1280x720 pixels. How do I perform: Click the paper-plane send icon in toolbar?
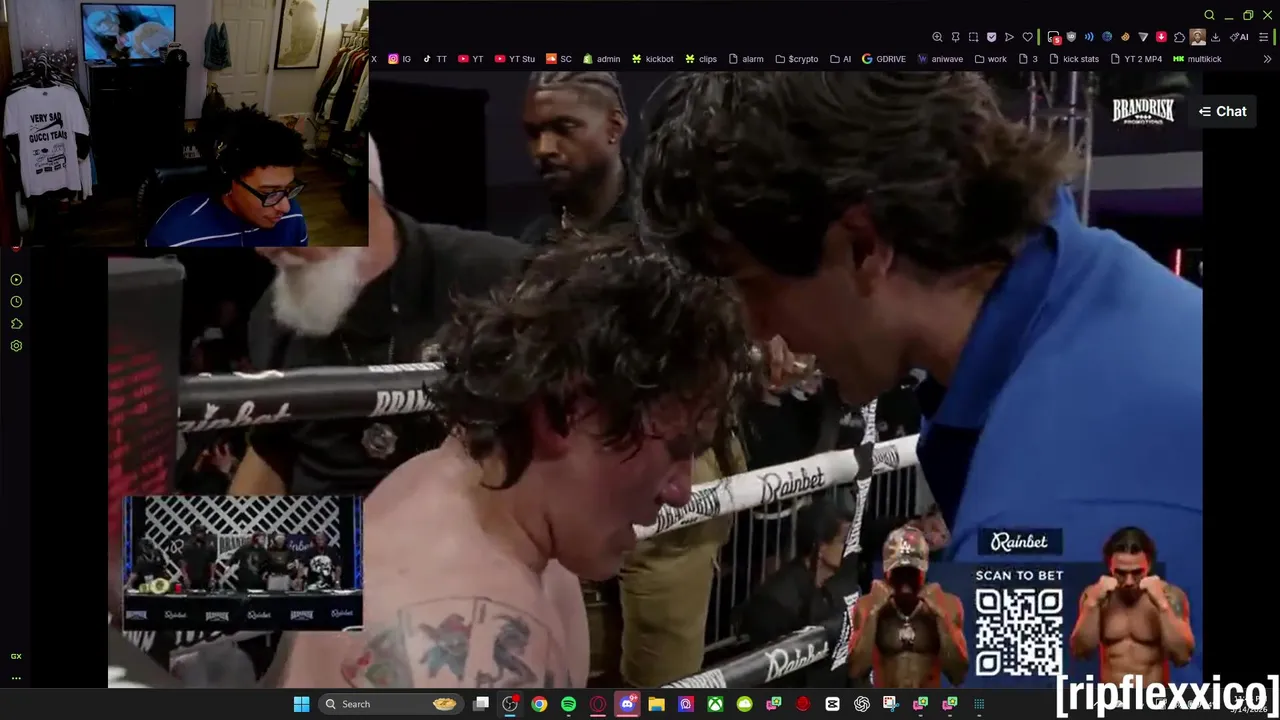tap(1009, 37)
